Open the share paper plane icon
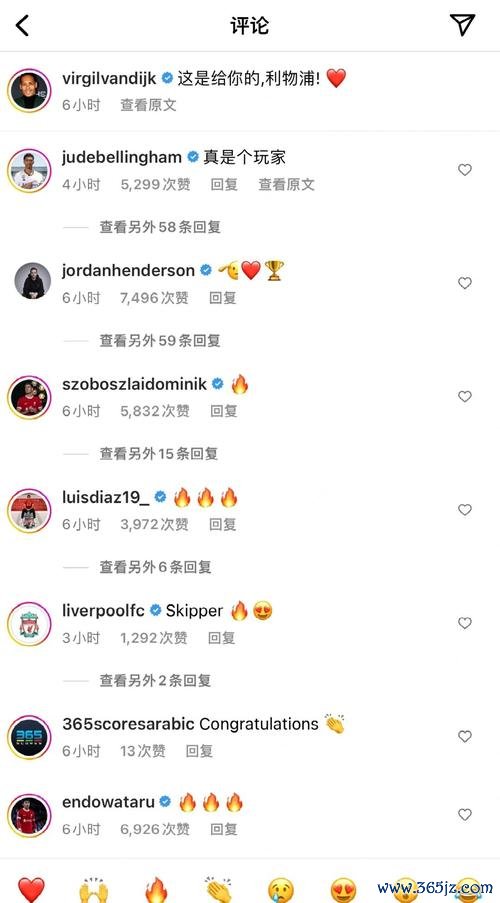This screenshot has height=903, width=500. [462, 24]
